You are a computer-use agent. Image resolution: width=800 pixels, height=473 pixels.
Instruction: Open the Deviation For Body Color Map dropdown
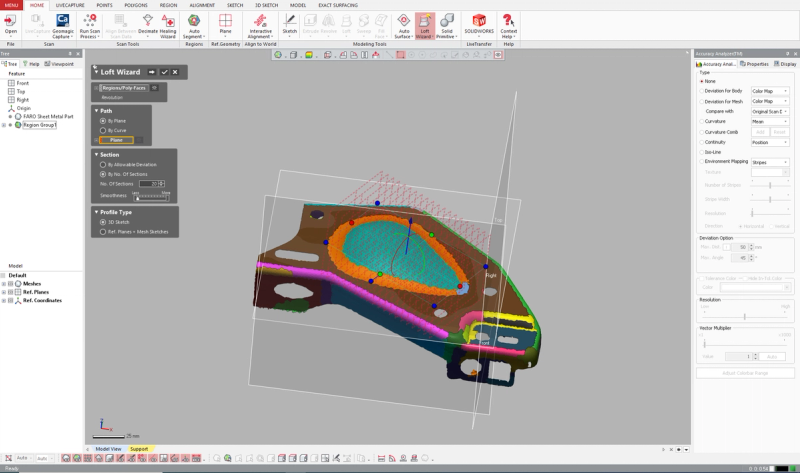click(x=770, y=91)
